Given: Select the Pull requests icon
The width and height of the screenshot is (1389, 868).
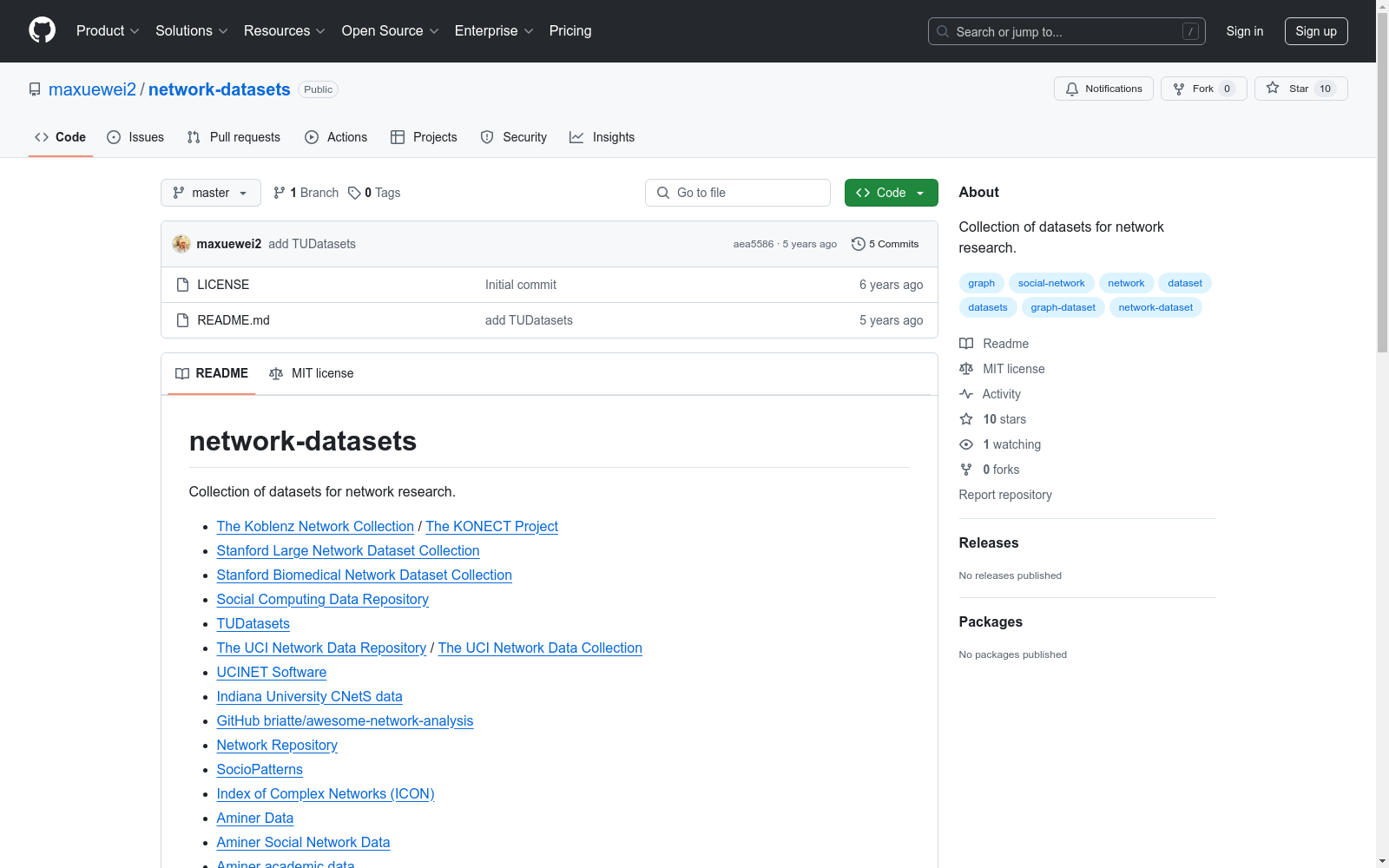Looking at the screenshot, I should 193,137.
